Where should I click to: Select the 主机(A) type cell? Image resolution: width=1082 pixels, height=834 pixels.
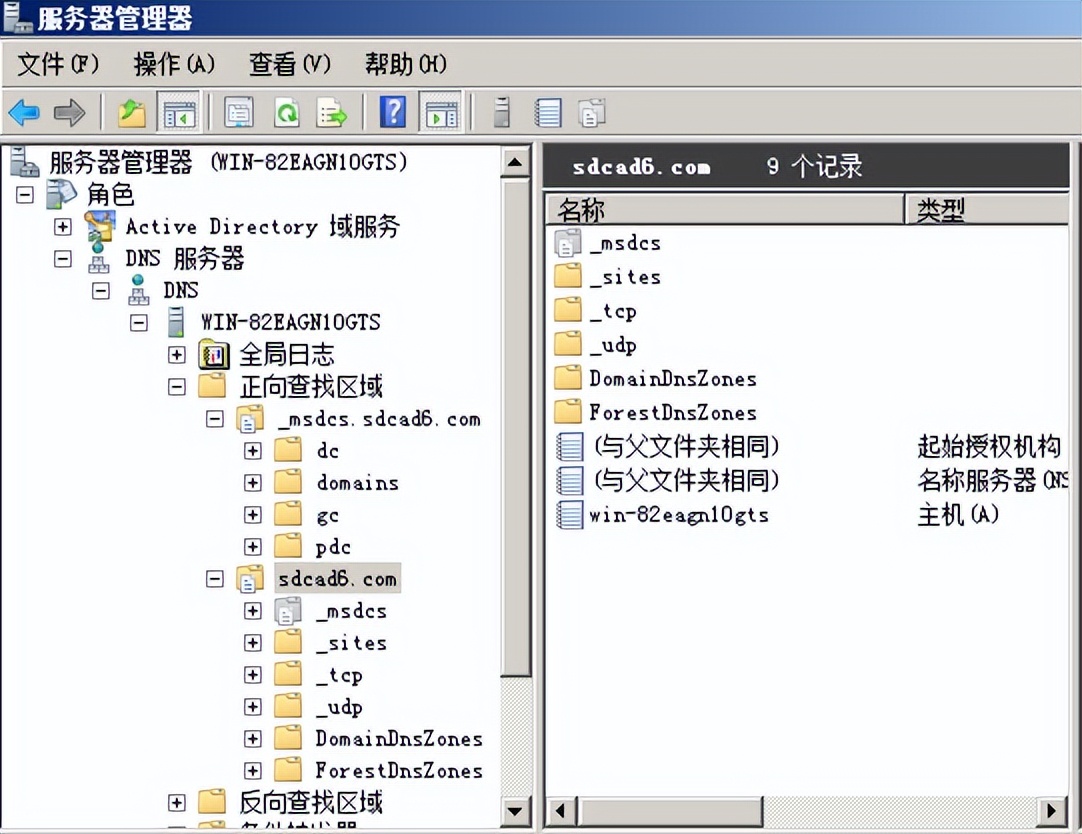coord(958,514)
